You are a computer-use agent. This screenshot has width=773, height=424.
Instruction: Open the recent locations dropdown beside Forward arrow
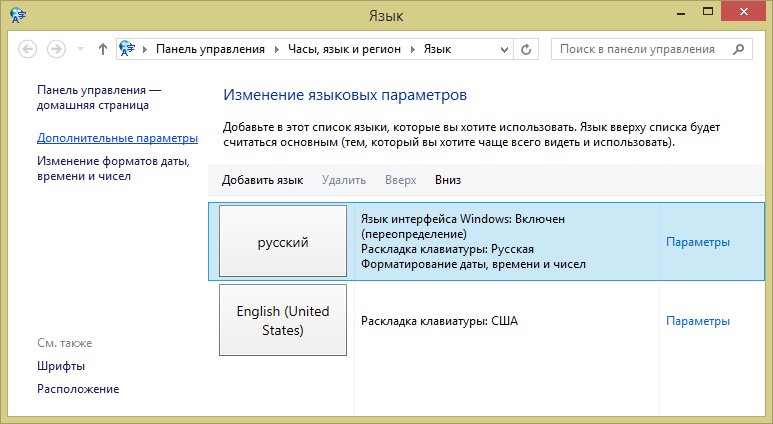[x=80, y=49]
